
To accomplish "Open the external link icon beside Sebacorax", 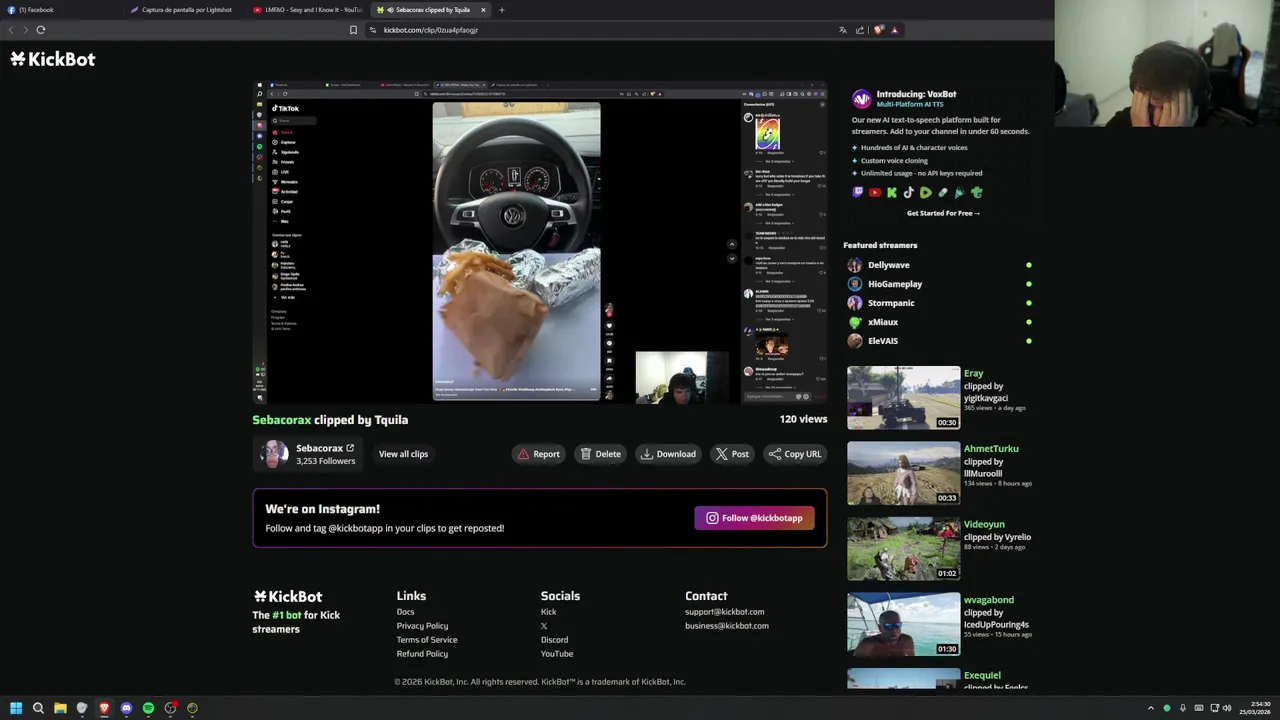I will 350,448.
